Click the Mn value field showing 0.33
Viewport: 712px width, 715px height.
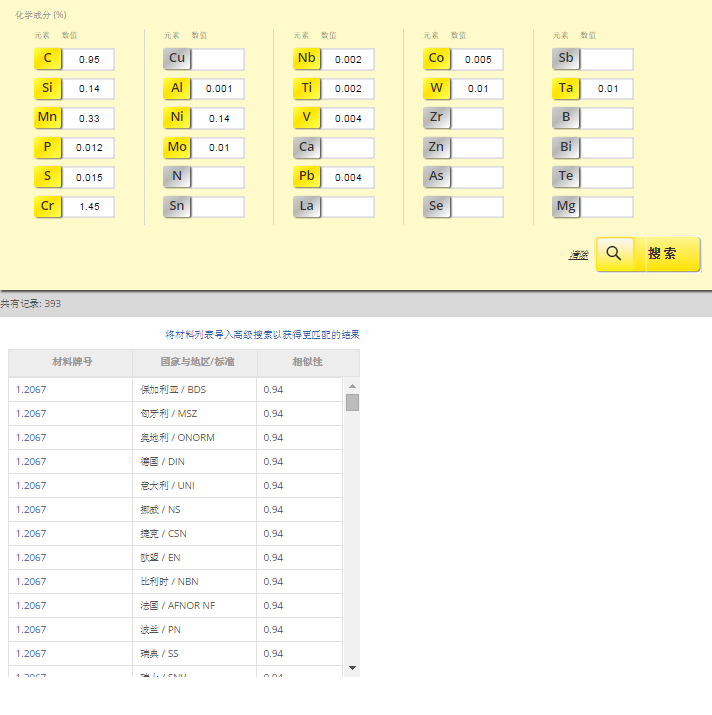tap(89, 119)
